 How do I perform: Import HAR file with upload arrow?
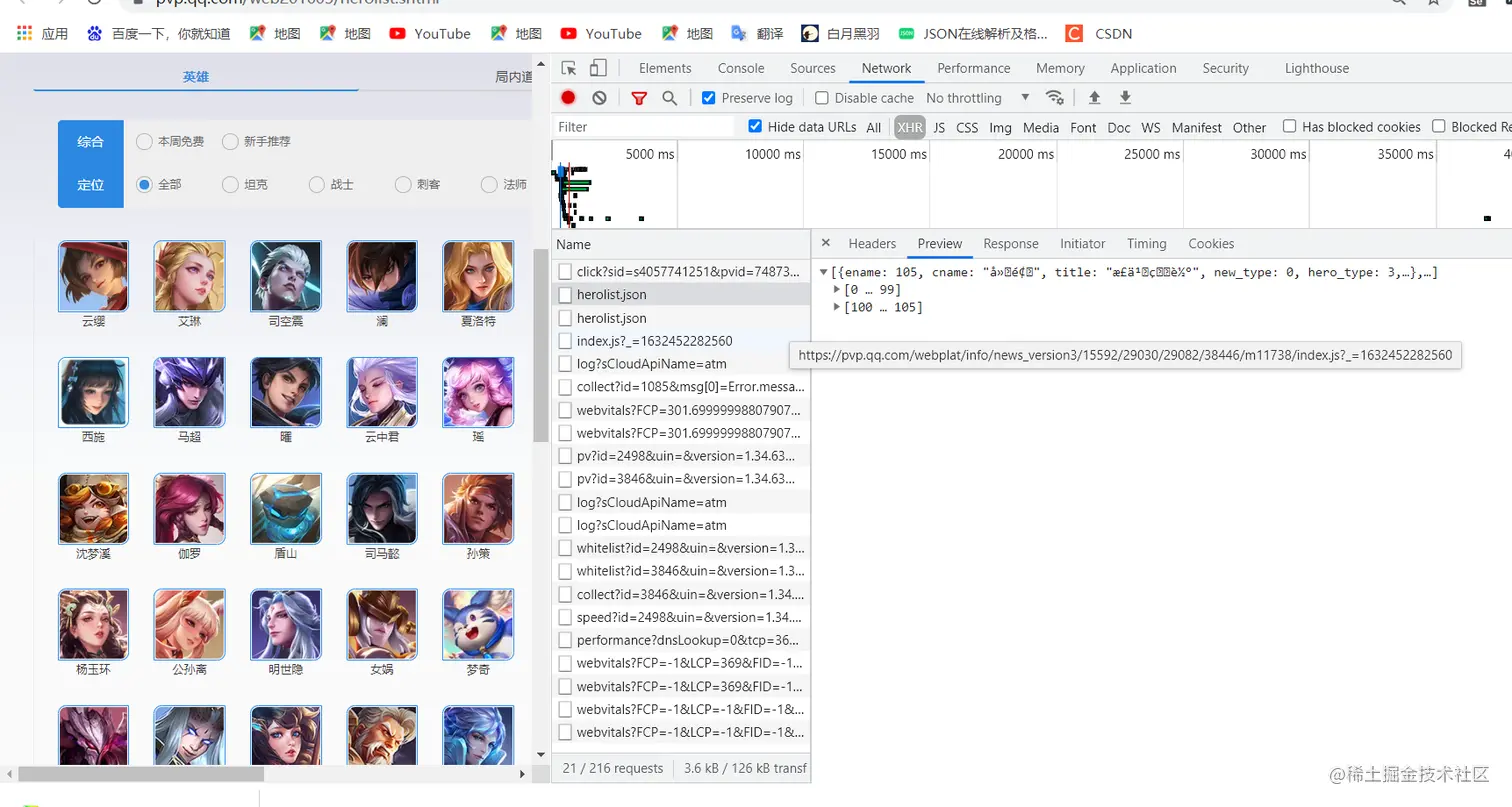coord(1094,97)
